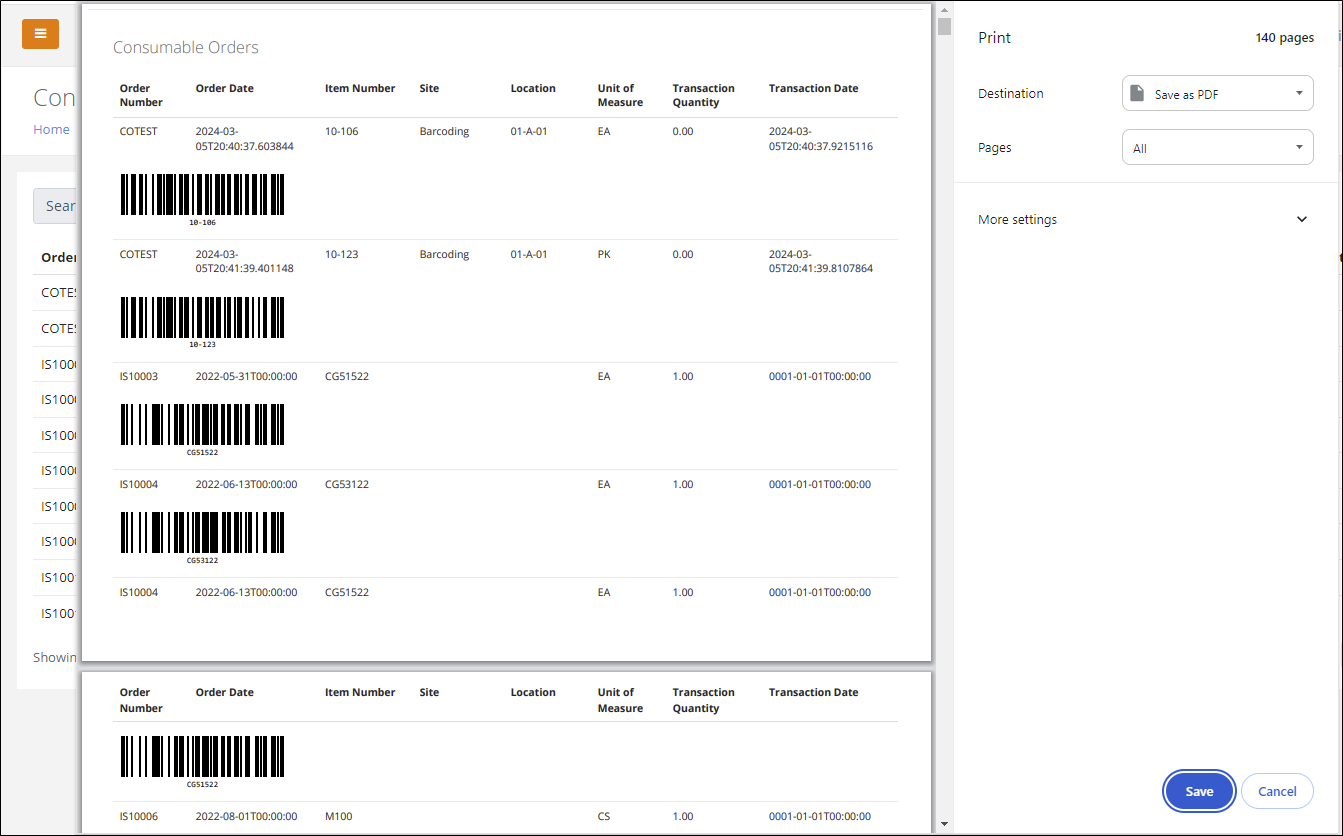Click the Pages label
Screen dimensions: 1343x836
click(x=994, y=148)
